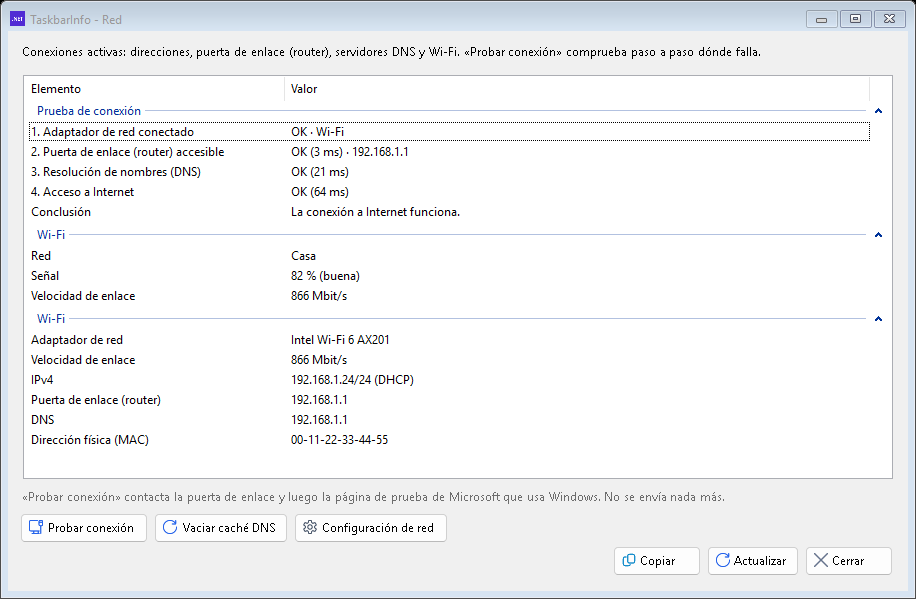The image size is (916, 599).
Task: Copy the info with the Copiar button
Action: (657, 561)
